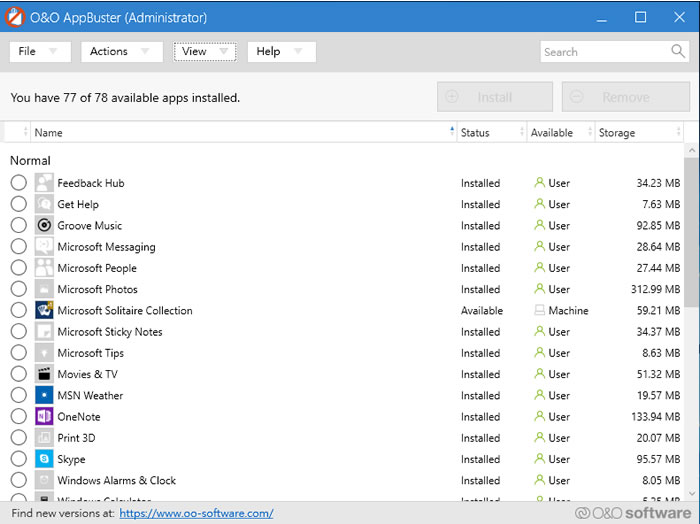Select the Movies & TV radio button
The height and width of the screenshot is (524, 700).
coord(19,374)
